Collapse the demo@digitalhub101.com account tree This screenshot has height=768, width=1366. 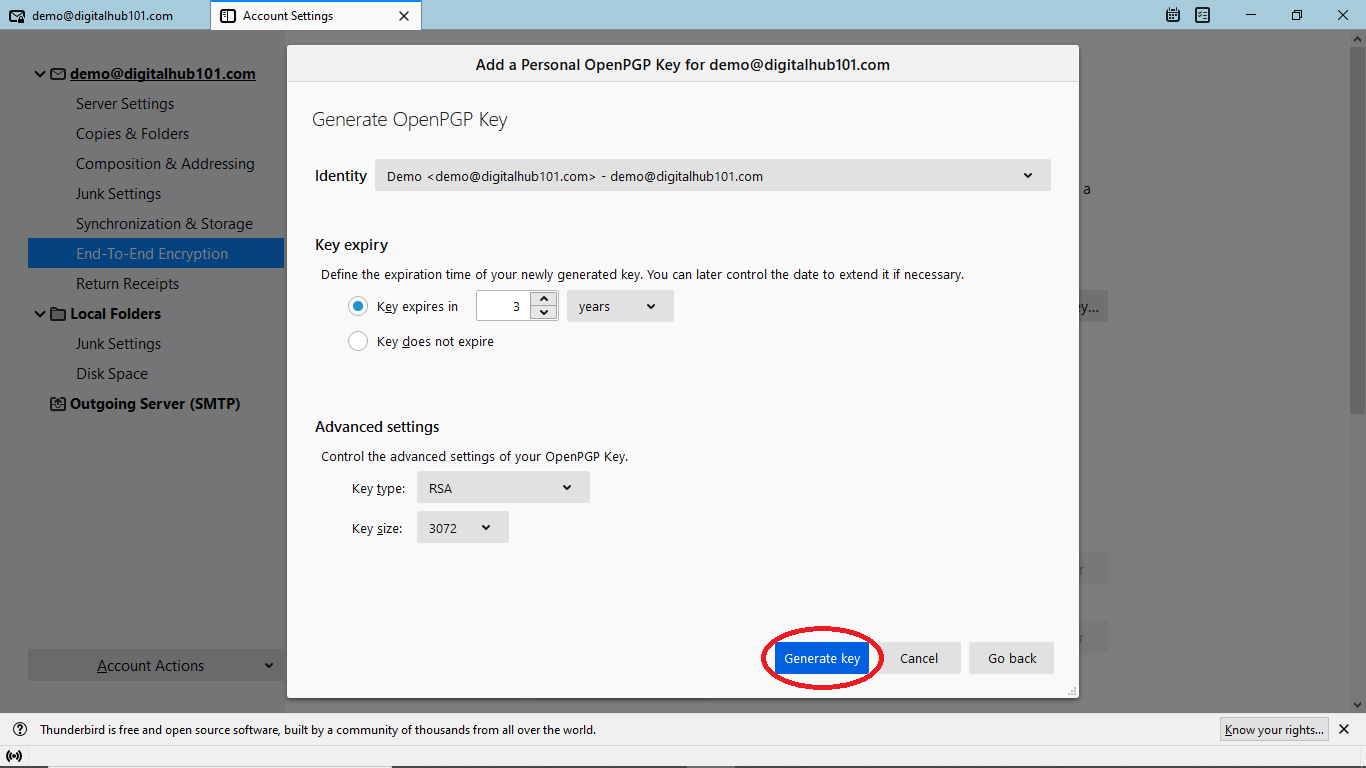(40, 73)
